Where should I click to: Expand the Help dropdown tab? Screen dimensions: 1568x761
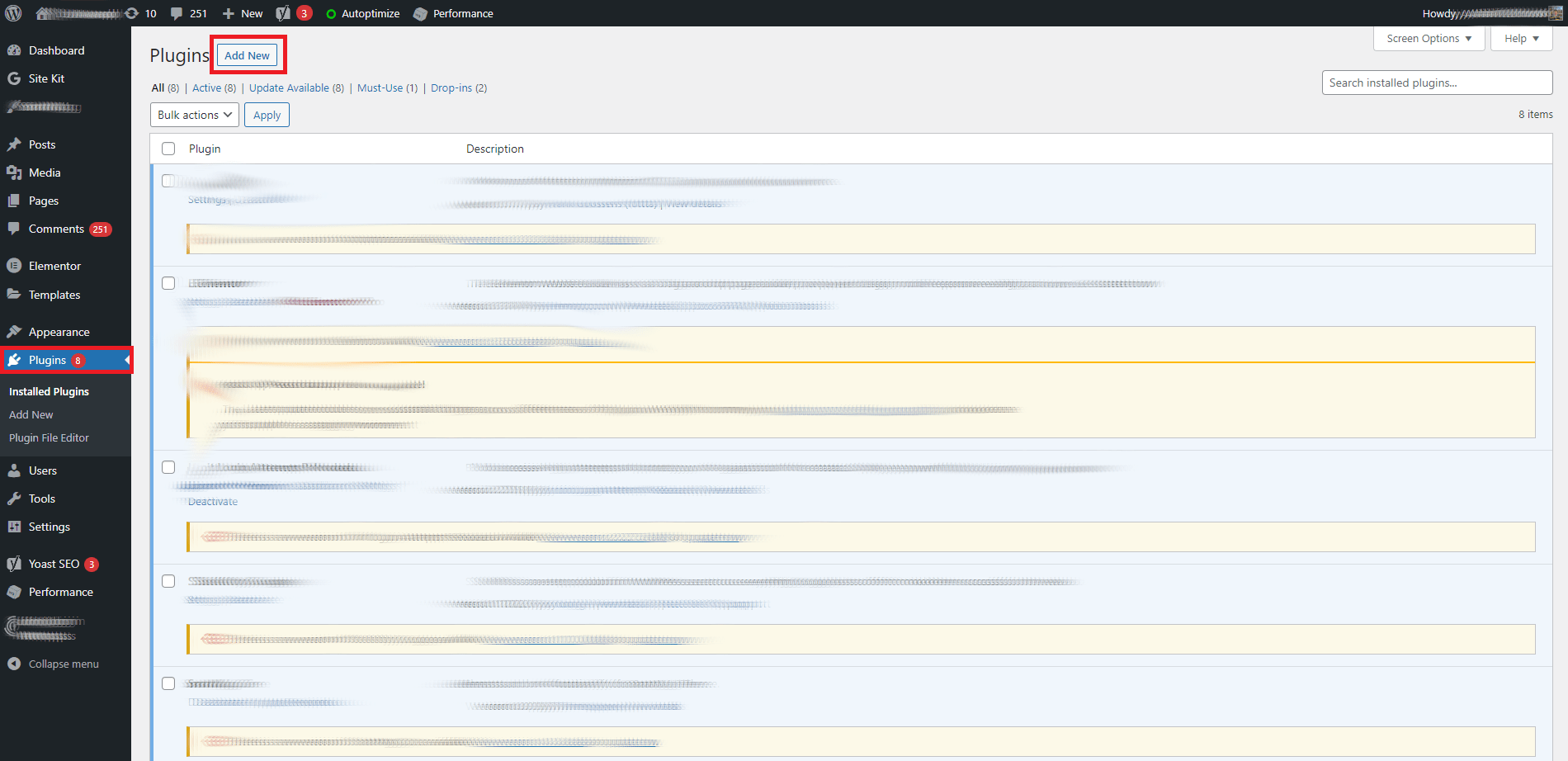pyautogui.click(x=1521, y=39)
